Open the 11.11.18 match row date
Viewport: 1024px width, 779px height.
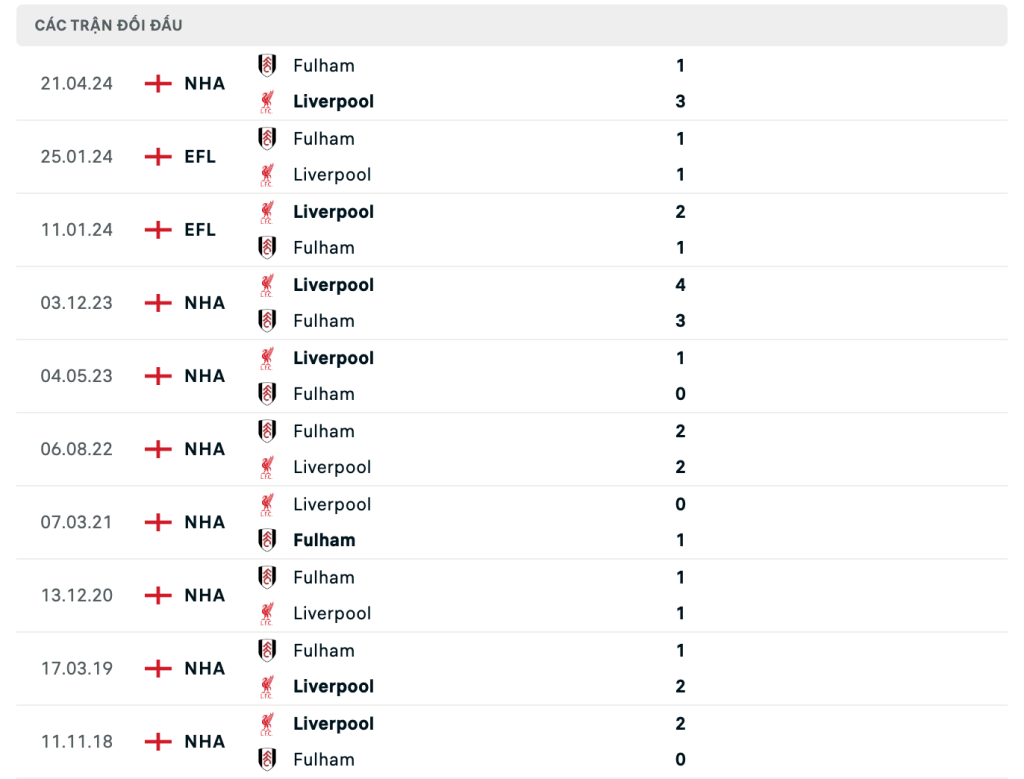[76, 742]
